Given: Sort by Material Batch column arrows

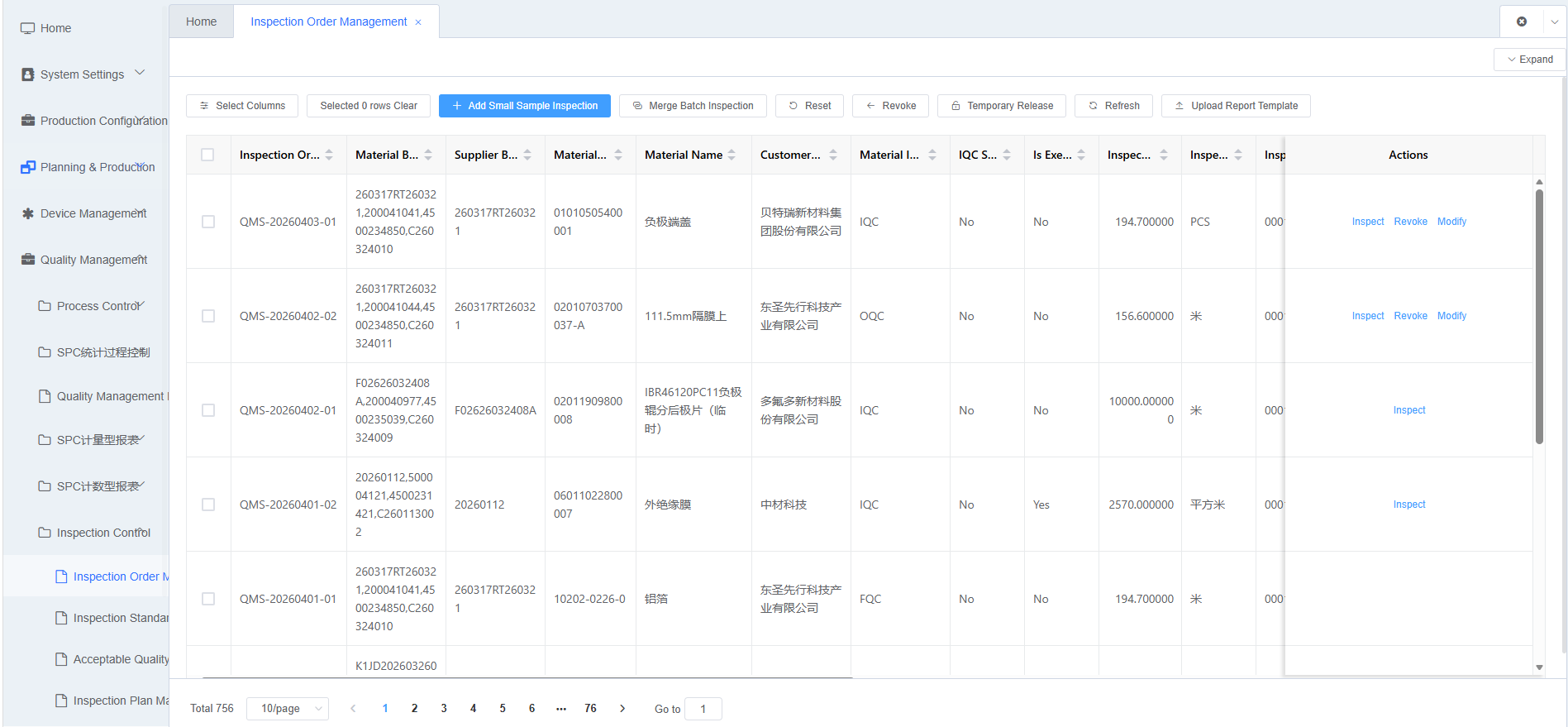Looking at the screenshot, I should pyautogui.click(x=428, y=155).
